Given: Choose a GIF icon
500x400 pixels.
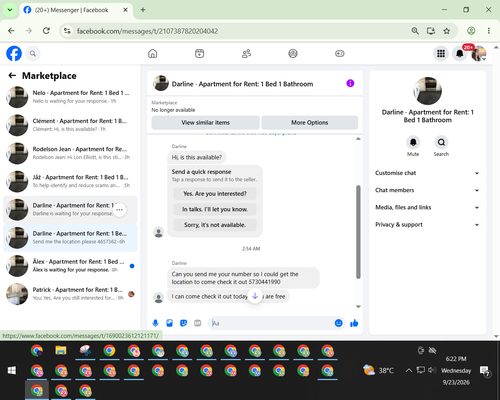Looking at the screenshot, I should (198, 323).
